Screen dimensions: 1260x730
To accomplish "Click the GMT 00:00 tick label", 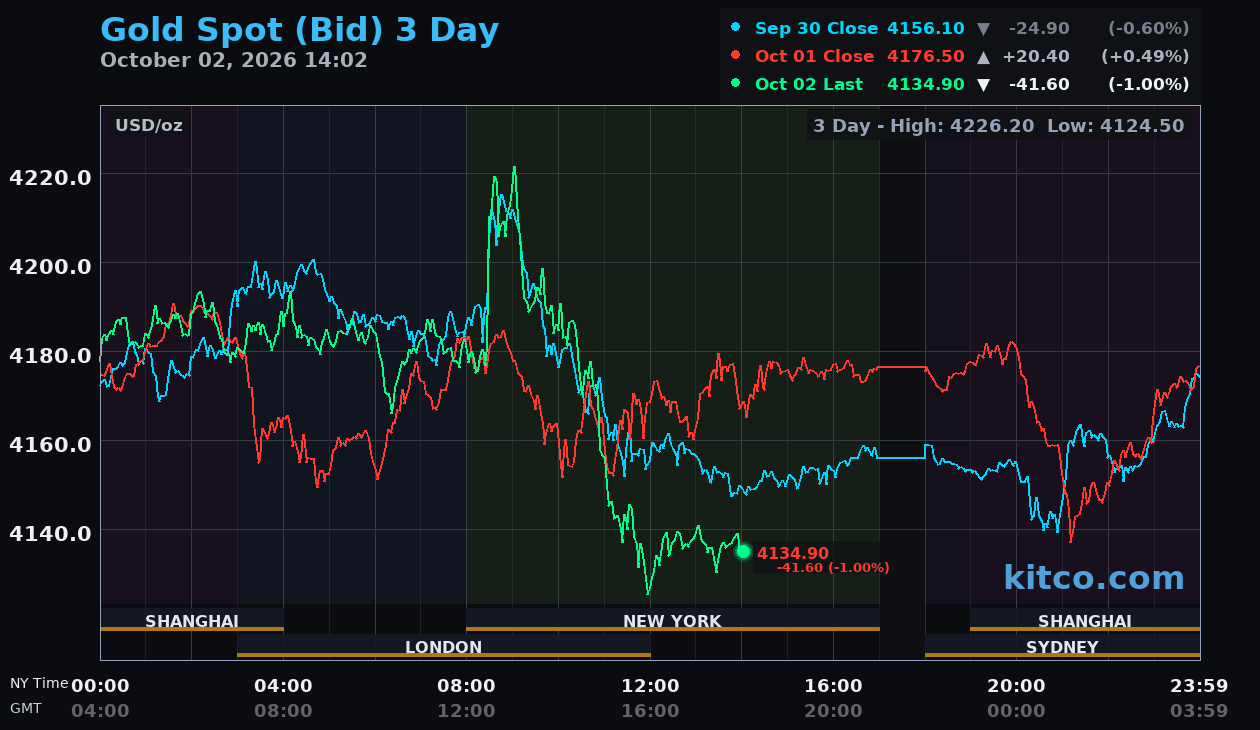I will (1016, 711).
